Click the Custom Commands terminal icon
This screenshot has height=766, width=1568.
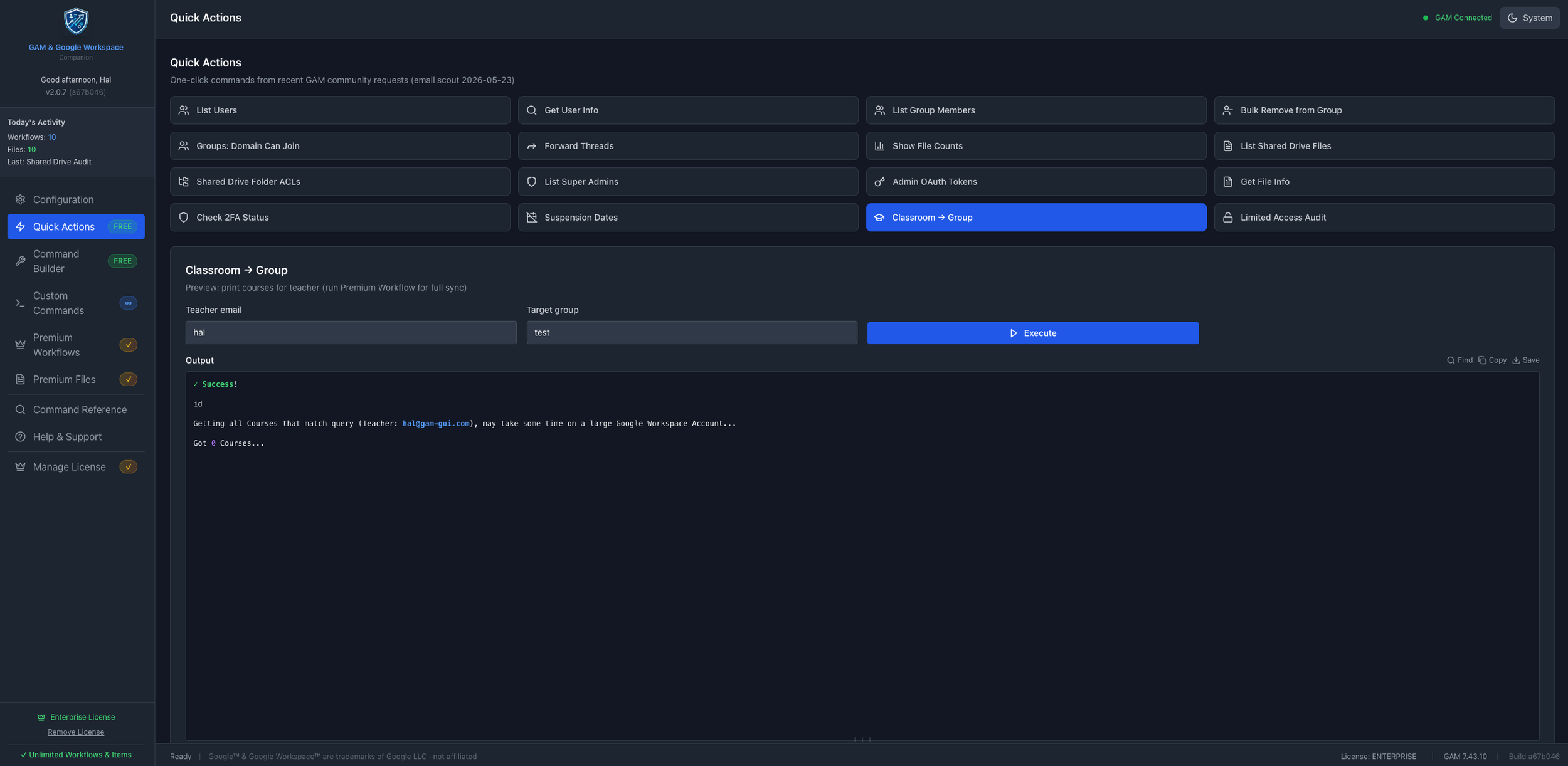click(20, 303)
